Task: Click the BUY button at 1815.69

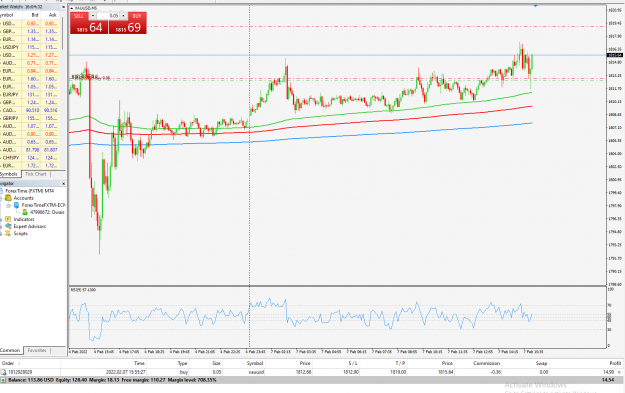Action: pos(128,23)
